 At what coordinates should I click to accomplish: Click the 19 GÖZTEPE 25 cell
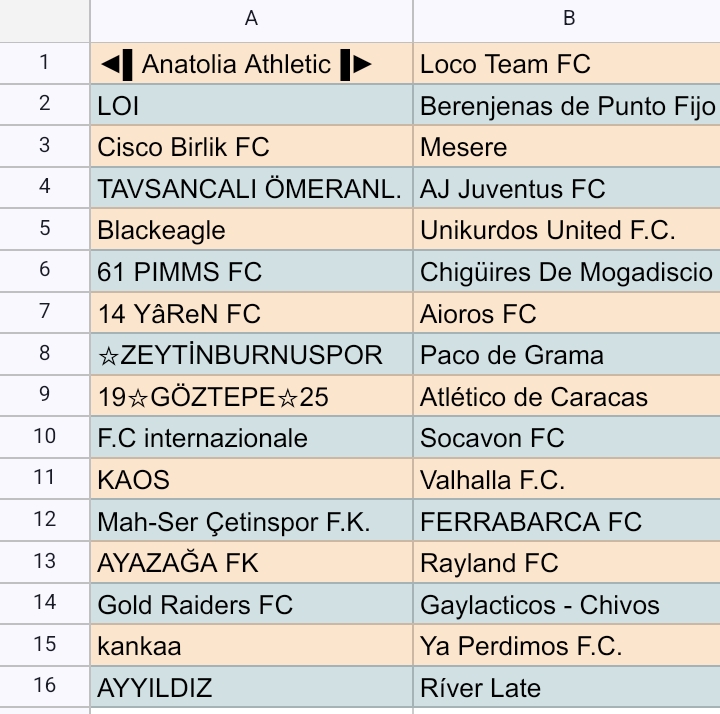point(252,396)
